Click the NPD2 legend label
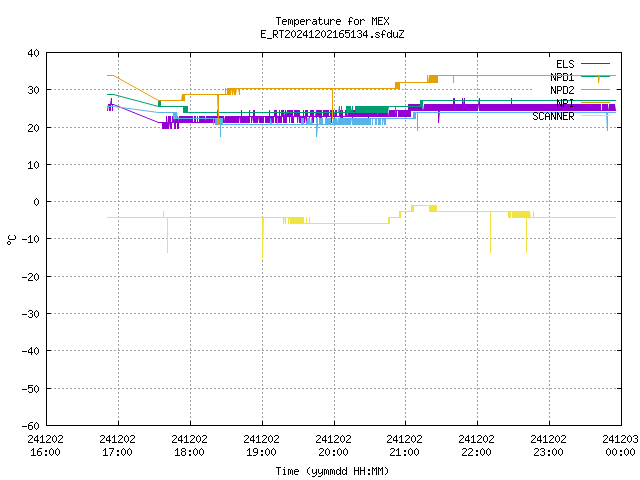Screen dimensions: 640x480 [562, 90]
